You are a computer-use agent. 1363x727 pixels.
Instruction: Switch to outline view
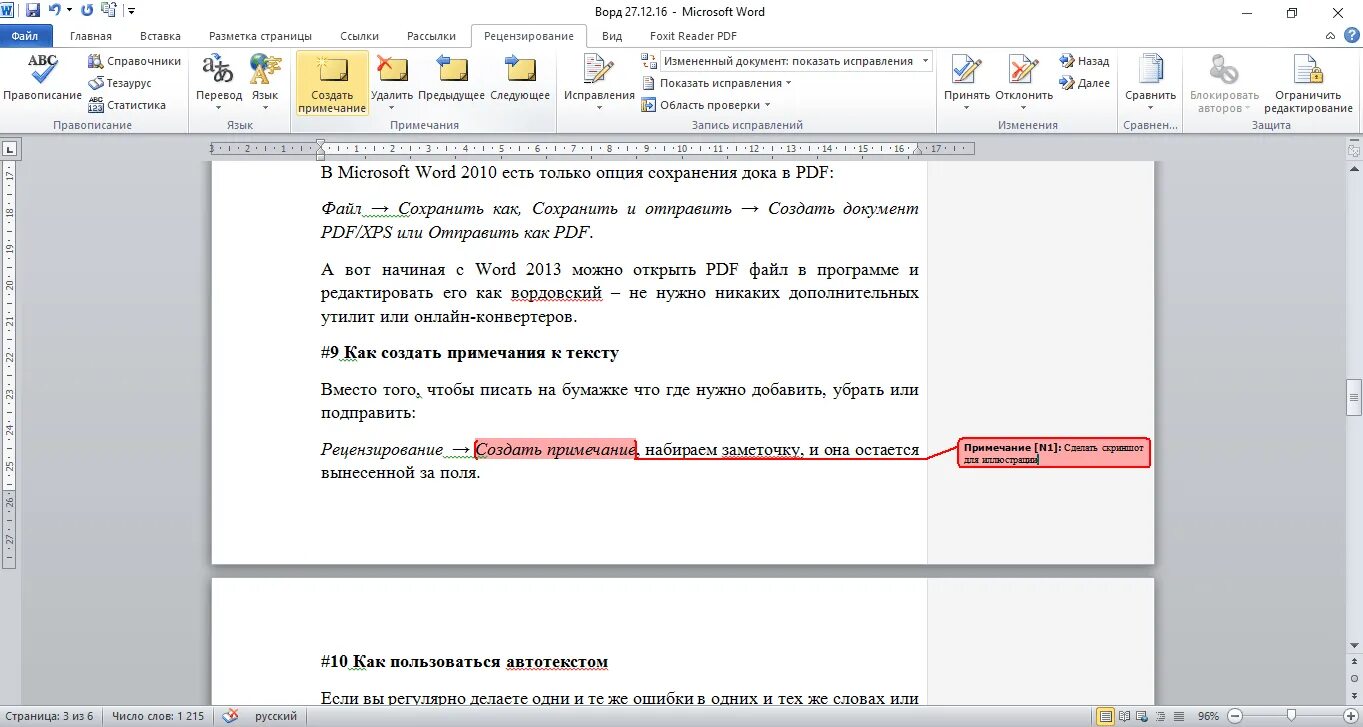click(x=1163, y=716)
